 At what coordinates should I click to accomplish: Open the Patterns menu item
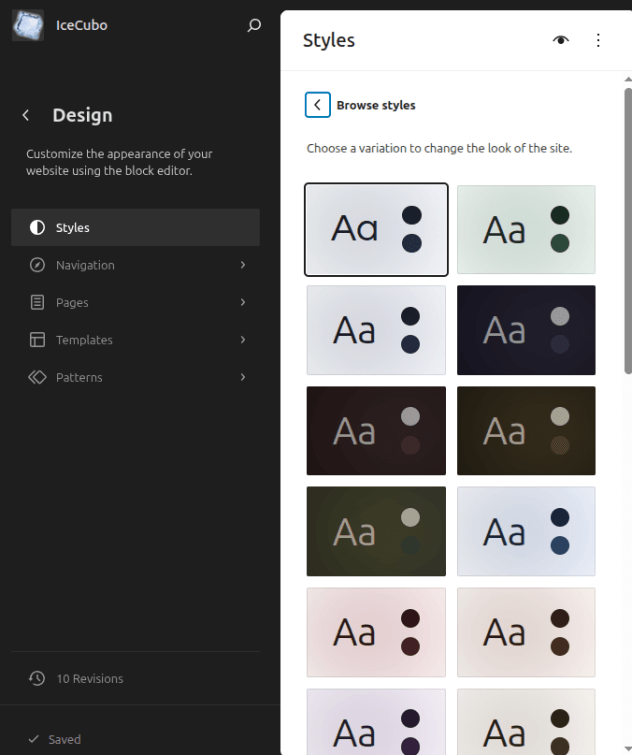135,377
